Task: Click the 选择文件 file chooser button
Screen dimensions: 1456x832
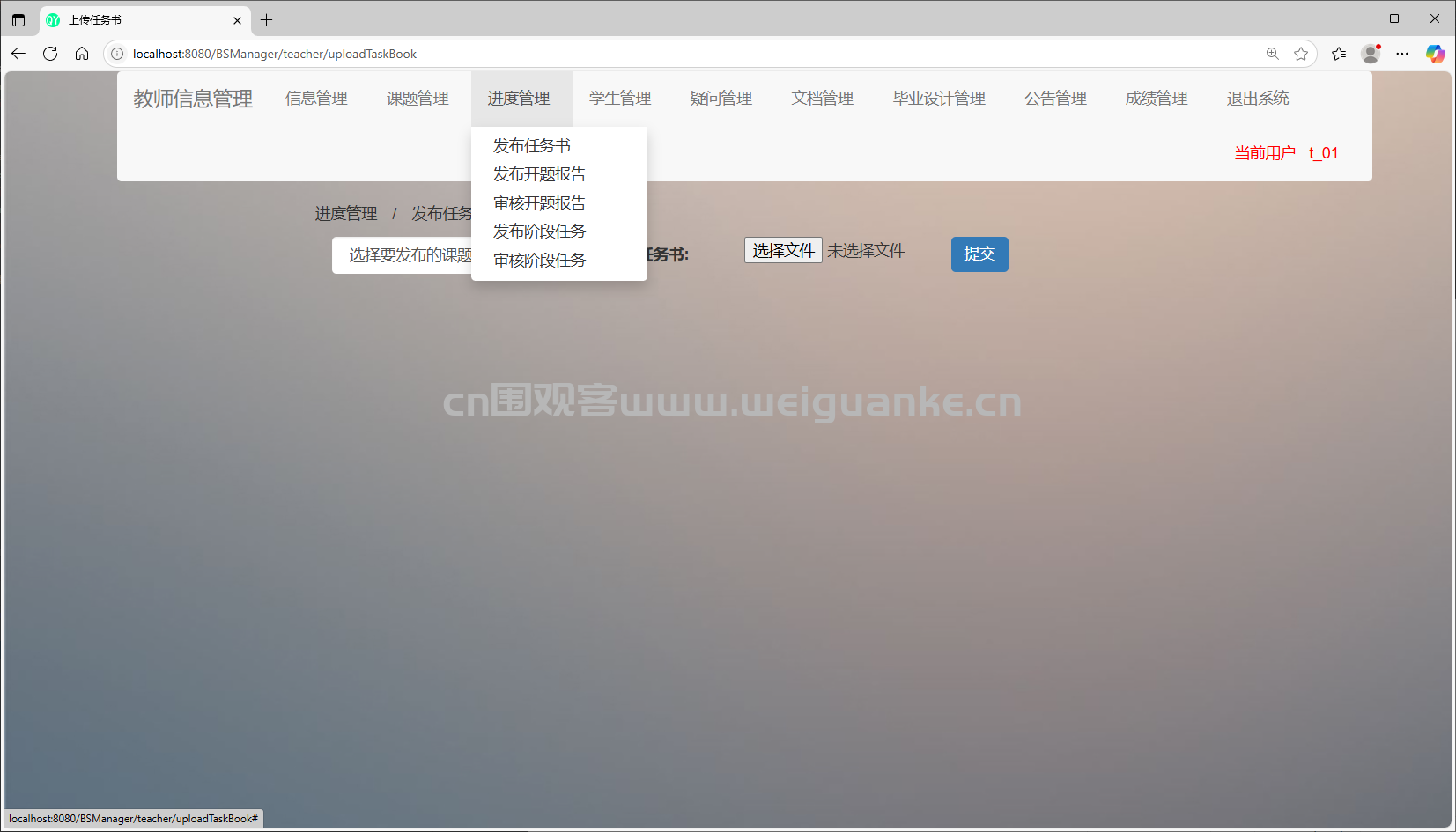Action: [783, 251]
